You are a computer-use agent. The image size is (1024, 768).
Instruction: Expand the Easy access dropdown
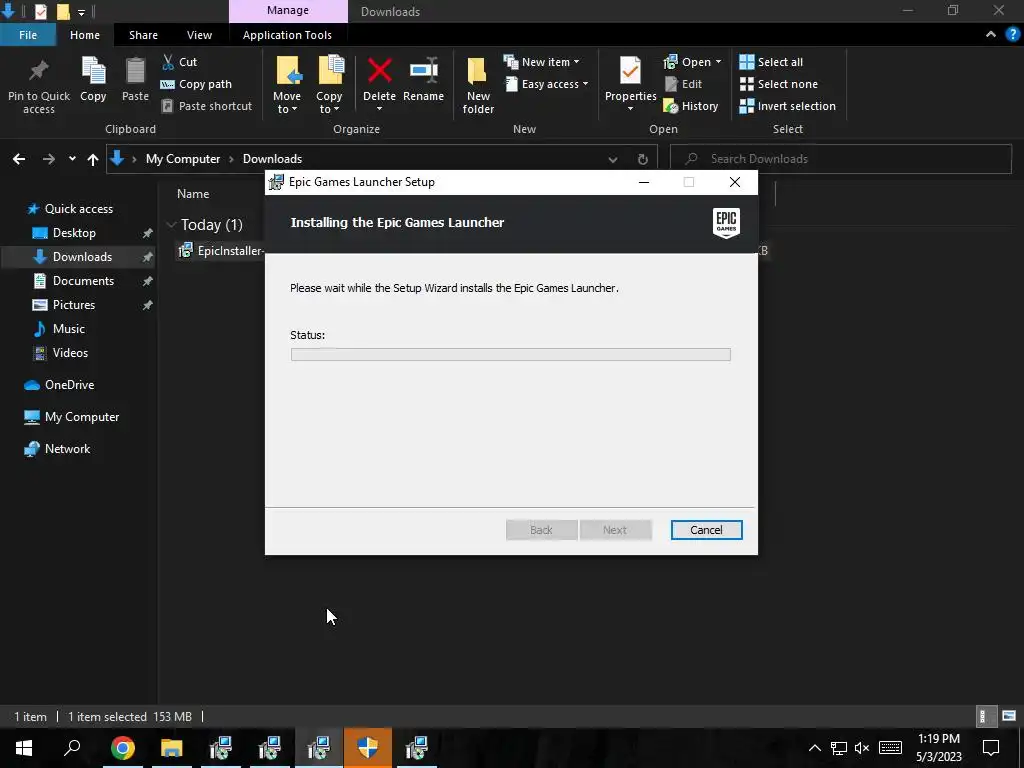pyautogui.click(x=547, y=84)
